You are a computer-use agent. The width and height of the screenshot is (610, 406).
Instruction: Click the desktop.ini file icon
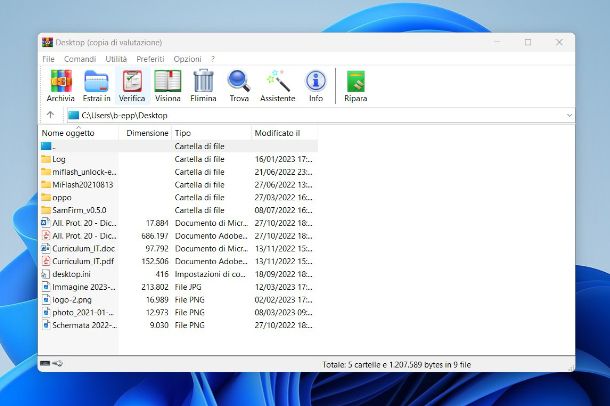(x=46, y=274)
